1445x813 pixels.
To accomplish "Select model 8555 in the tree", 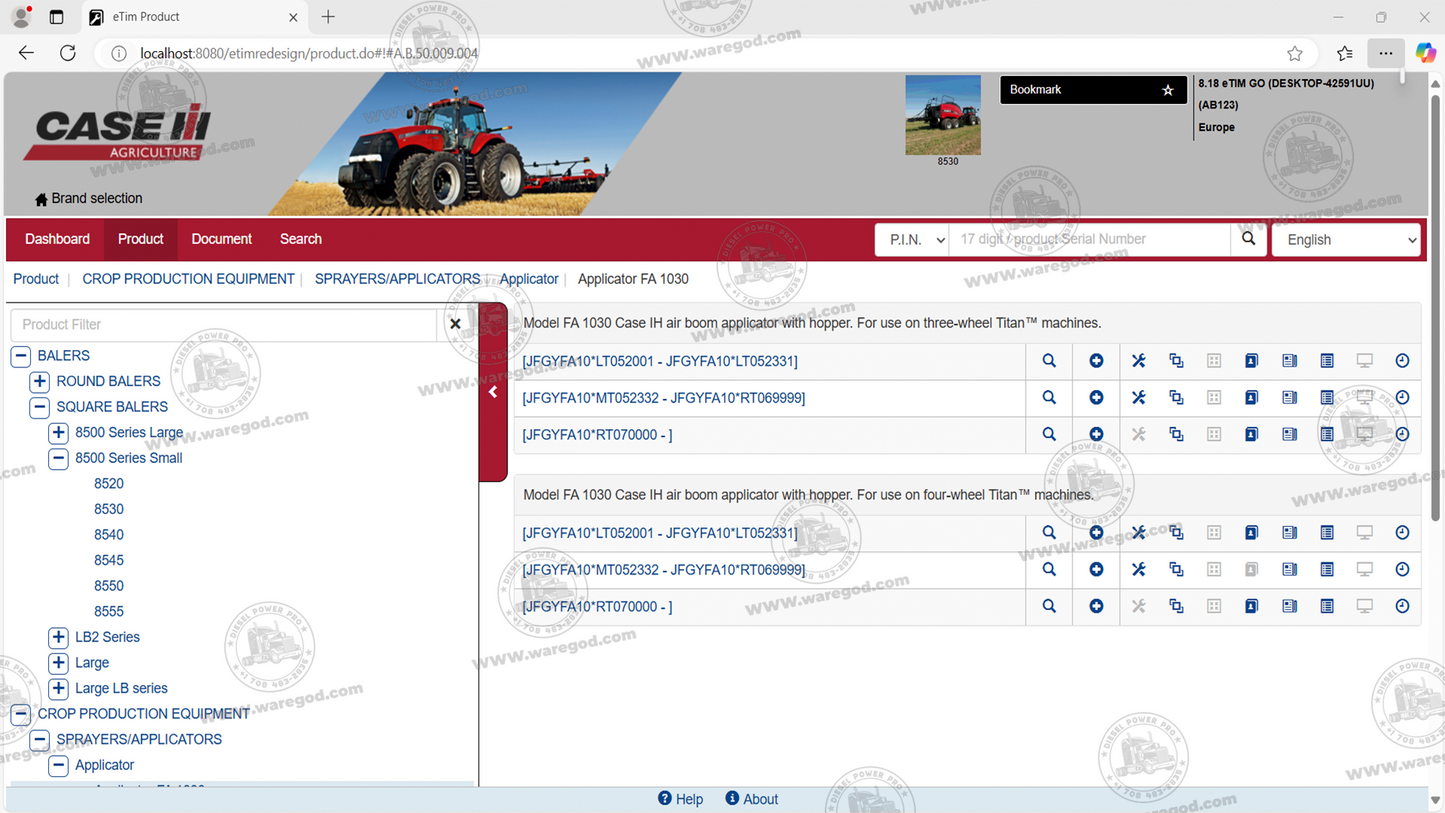I will click(109, 611).
